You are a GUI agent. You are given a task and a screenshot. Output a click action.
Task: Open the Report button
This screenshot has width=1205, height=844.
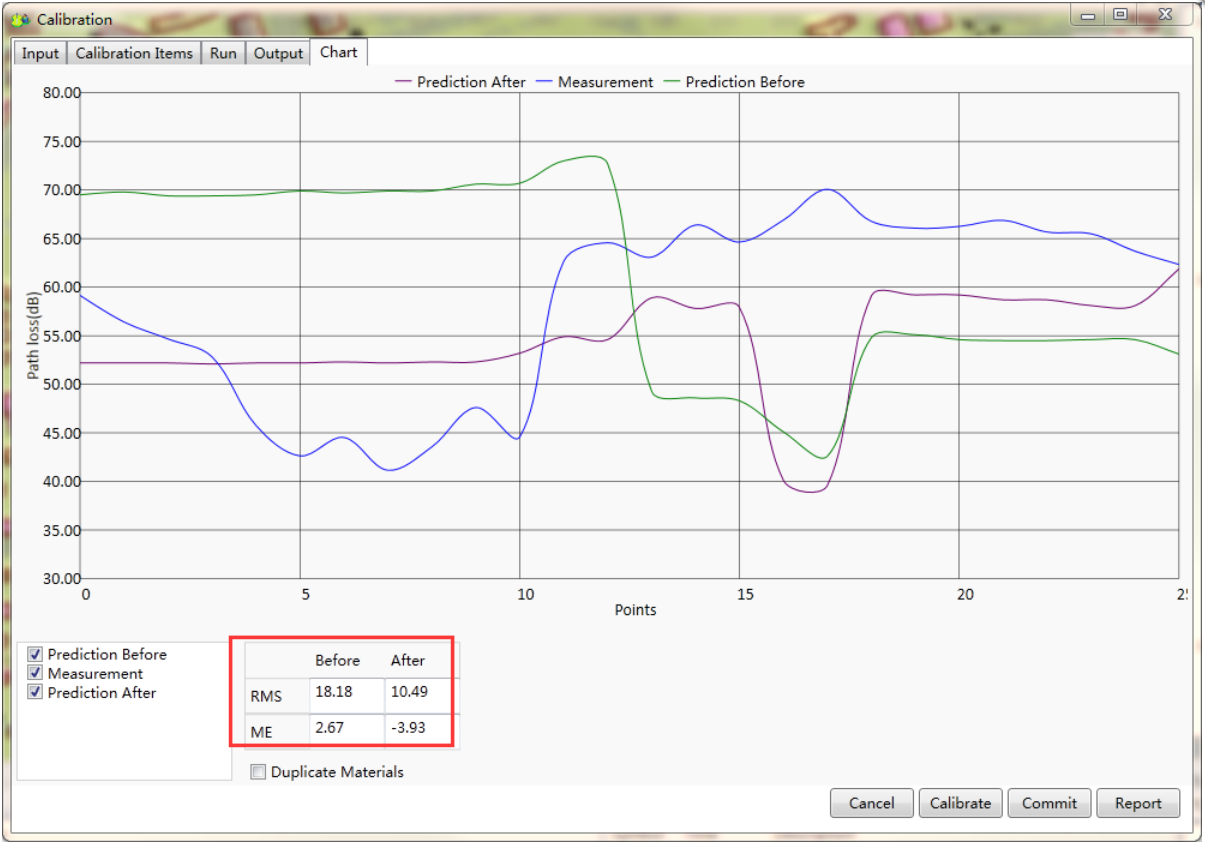1138,803
